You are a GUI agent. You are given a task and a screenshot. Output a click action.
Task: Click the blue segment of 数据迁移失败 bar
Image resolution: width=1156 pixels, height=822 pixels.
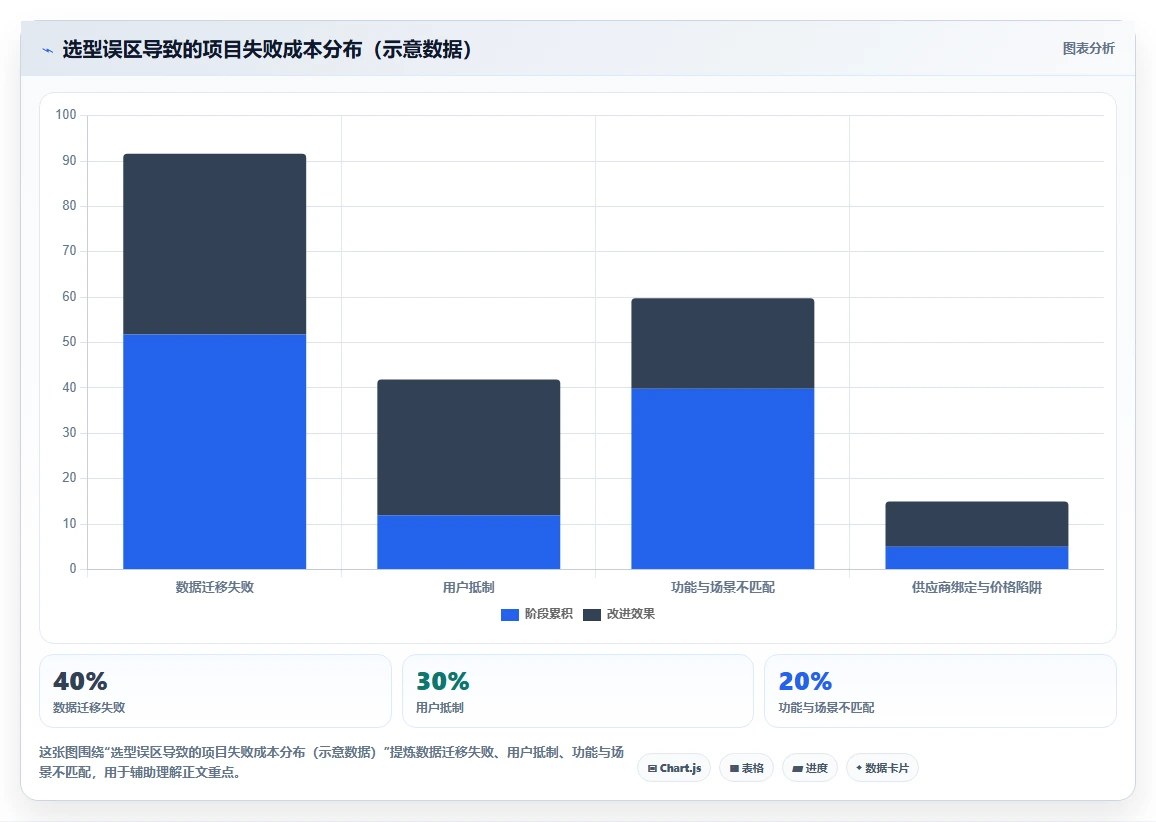[215, 451]
